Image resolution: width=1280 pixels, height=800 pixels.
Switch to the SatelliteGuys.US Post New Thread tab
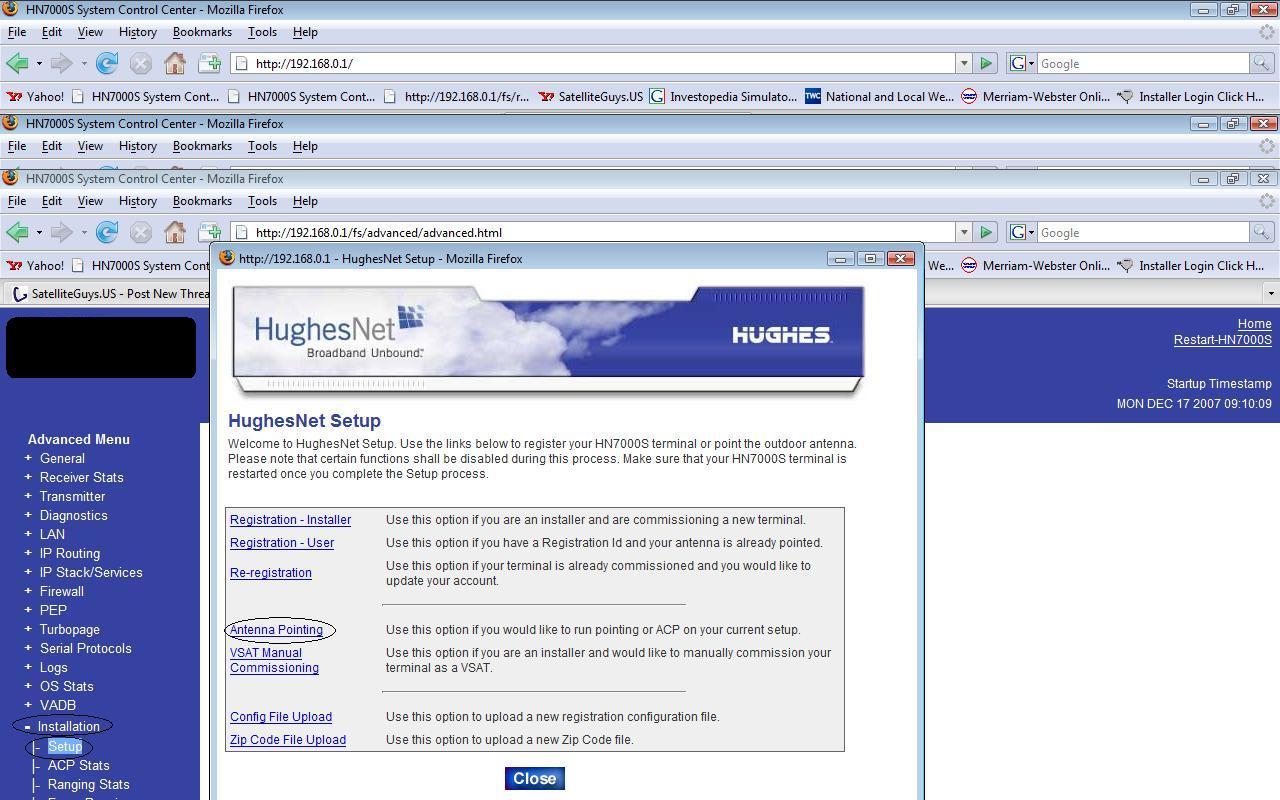tap(110, 294)
